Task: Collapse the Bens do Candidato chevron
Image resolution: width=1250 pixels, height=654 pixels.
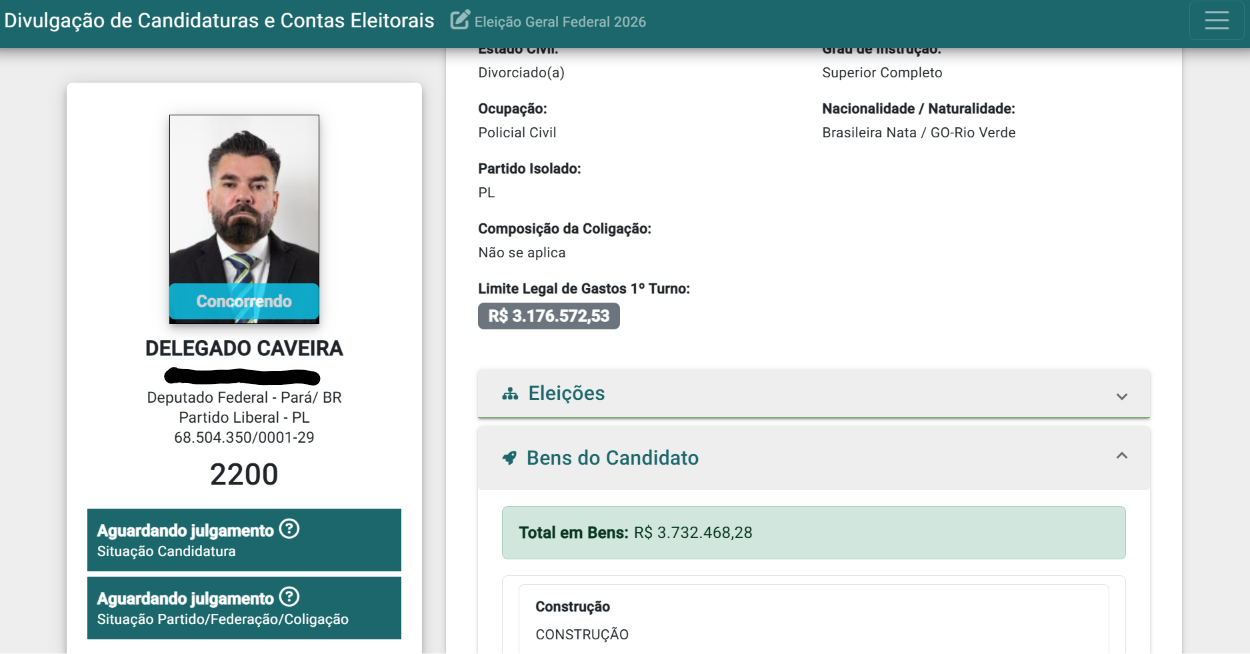Action: pos(1122,456)
